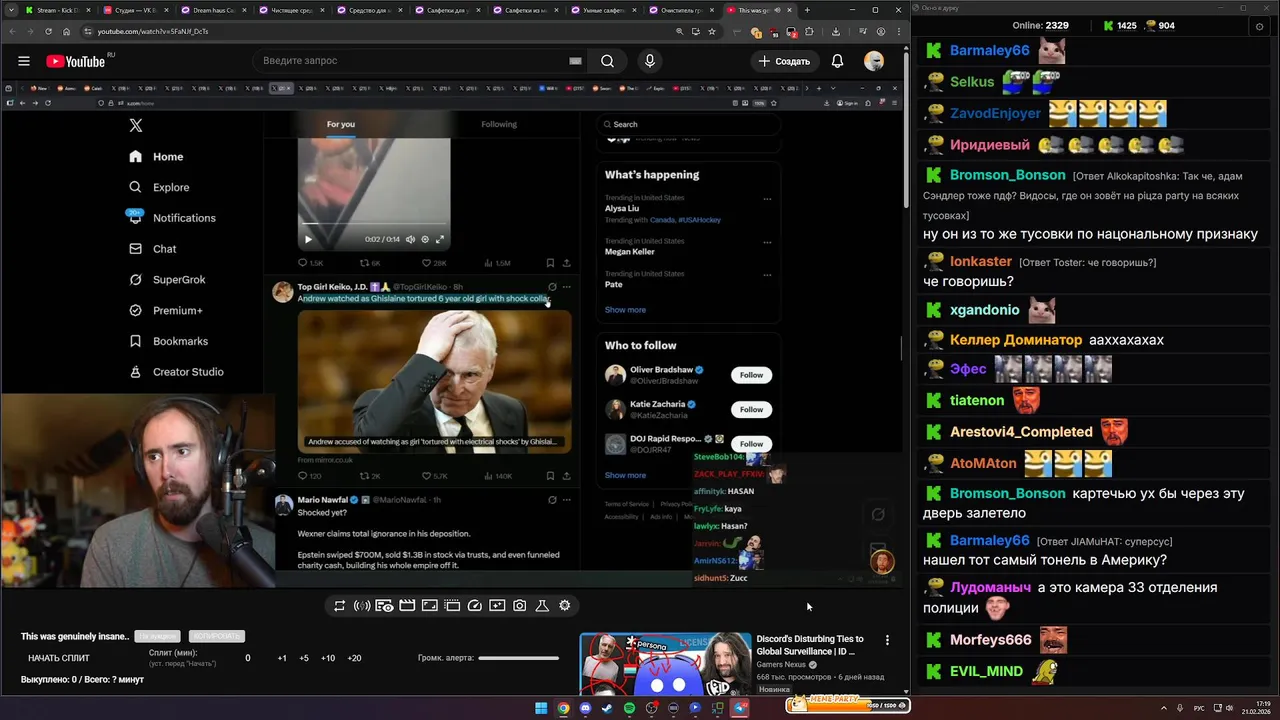The width and height of the screenshot is (1280, 720).
Task: Click the broadcast waves icon in player toolbar
Action: click(x=362, y=606)
